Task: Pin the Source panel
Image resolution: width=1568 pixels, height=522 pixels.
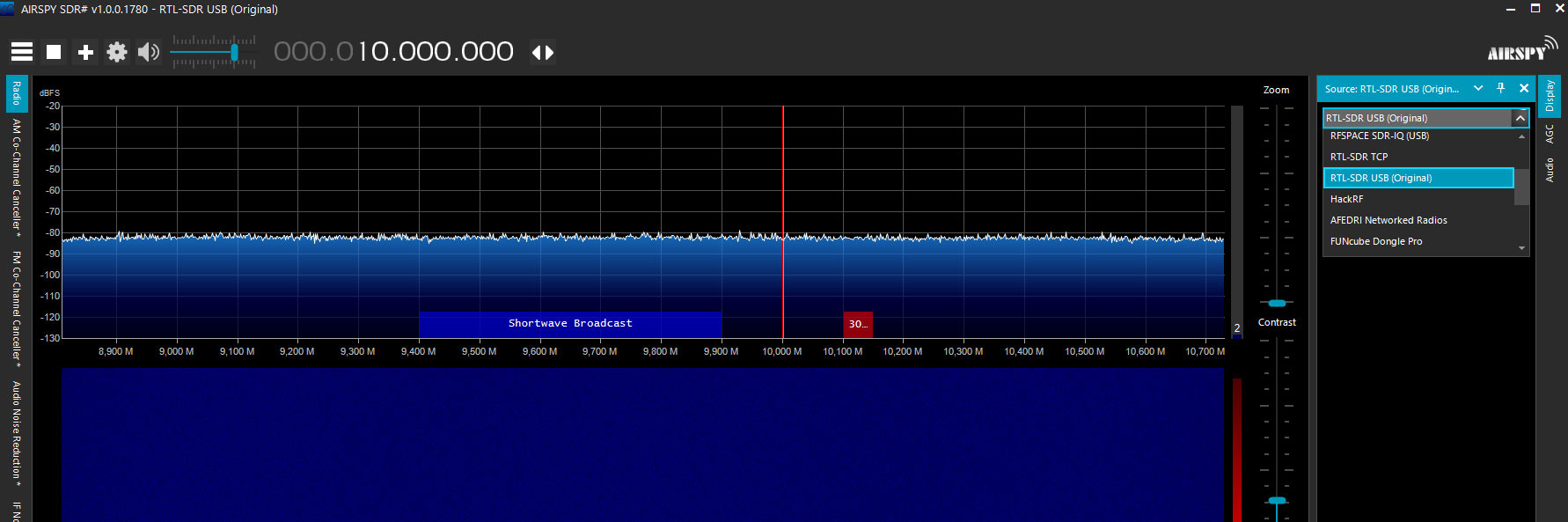Action: click(x=1501, y=88)
